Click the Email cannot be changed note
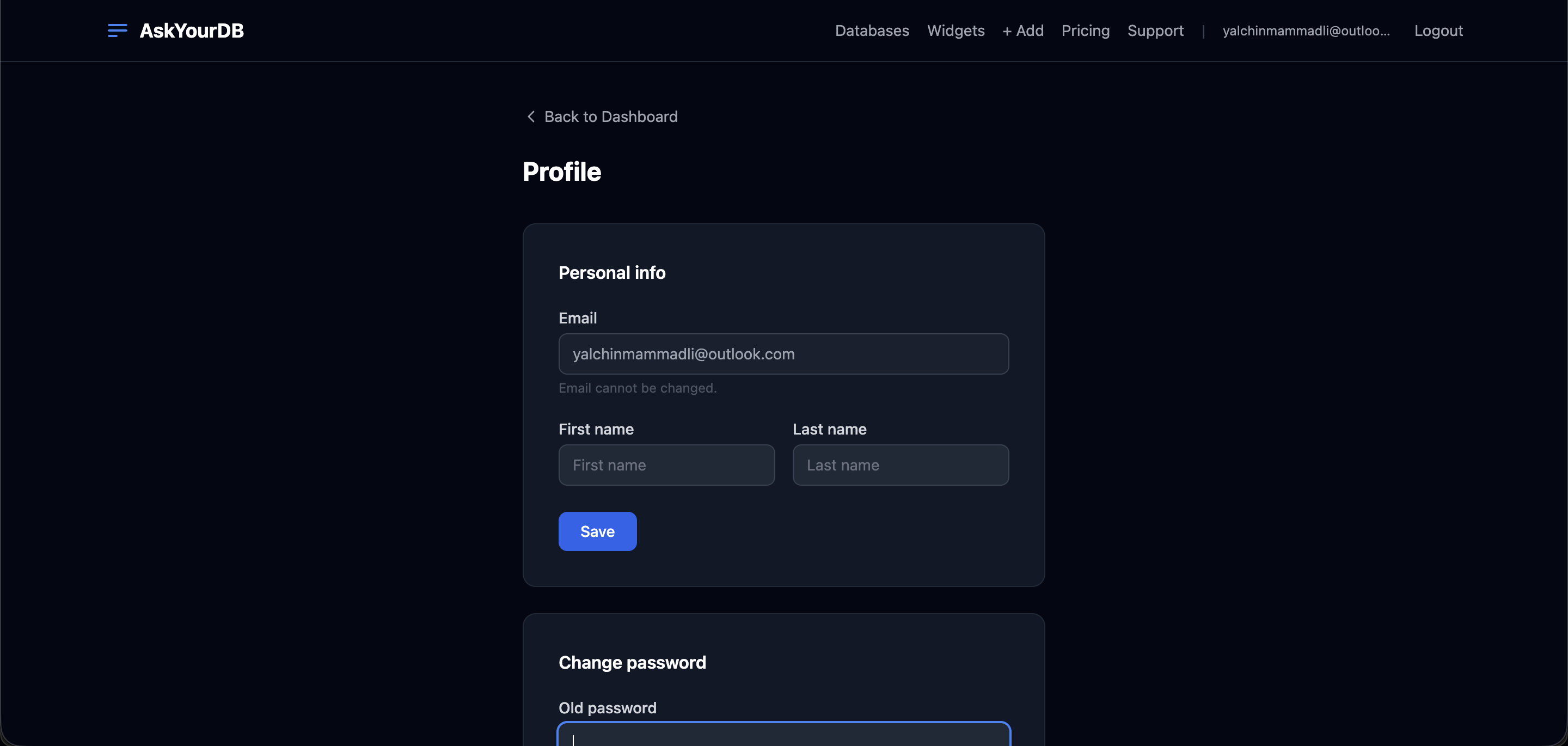 [x=638, y=388]
